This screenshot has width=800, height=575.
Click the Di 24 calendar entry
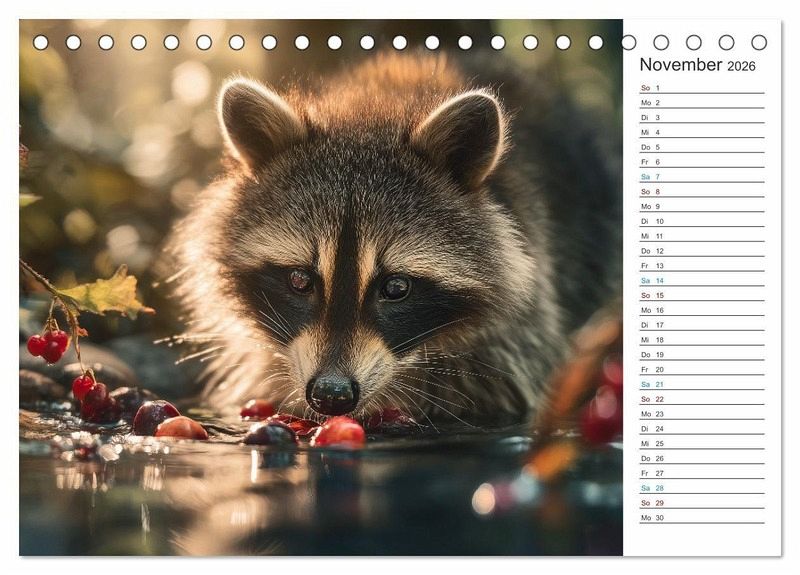point(701,429)
